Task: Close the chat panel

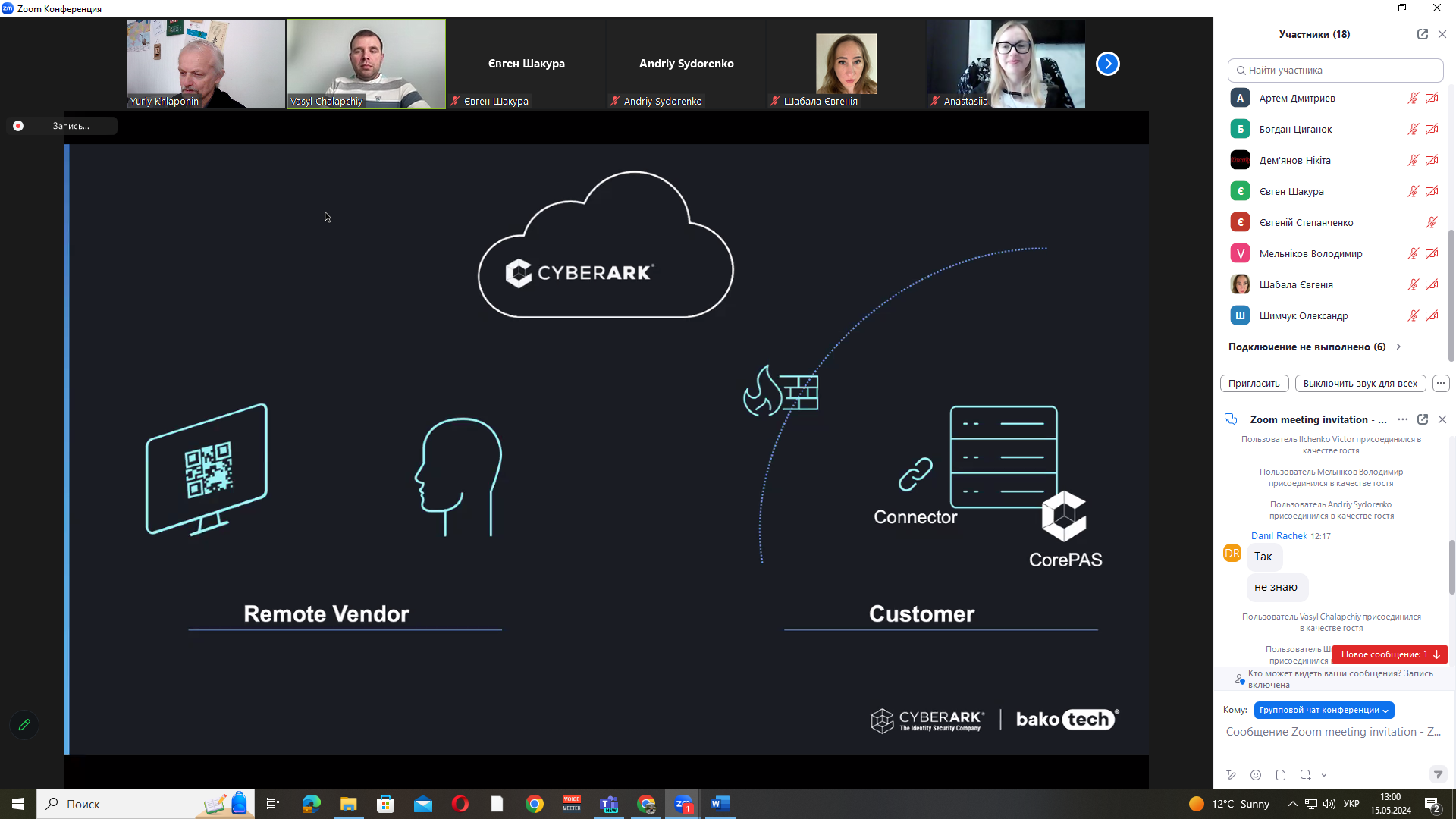Action: pyautogui.click(x=1442, y=419)
